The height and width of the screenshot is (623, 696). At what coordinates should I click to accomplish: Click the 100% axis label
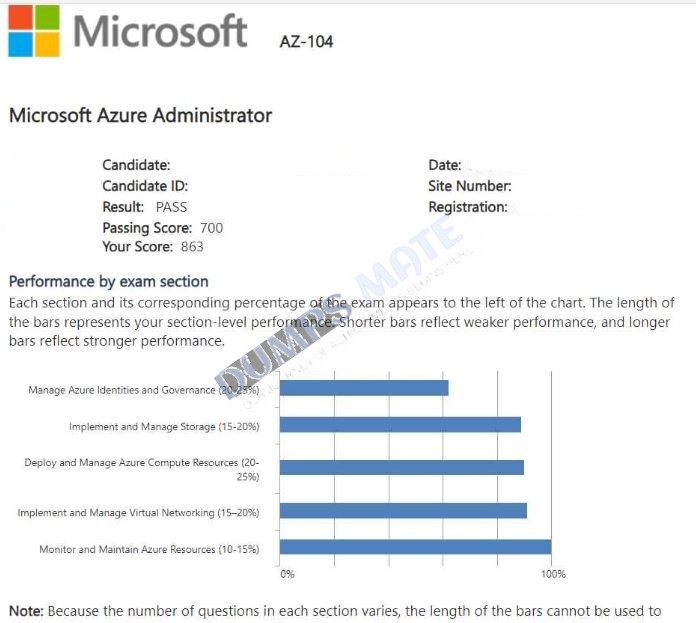tap(553, 574)
